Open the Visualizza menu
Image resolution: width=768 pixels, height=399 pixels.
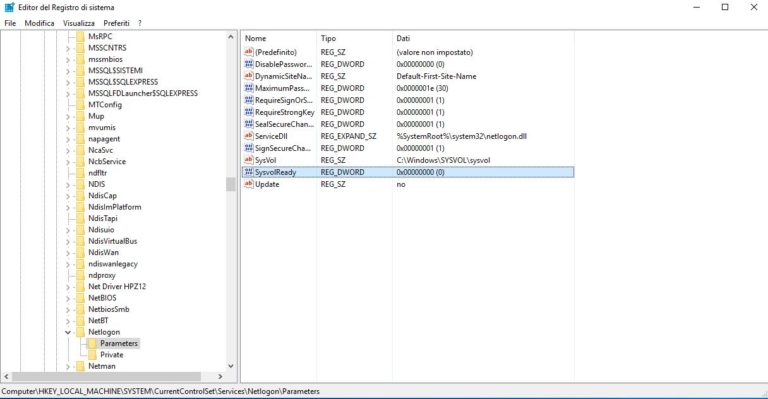pos(78,23)
